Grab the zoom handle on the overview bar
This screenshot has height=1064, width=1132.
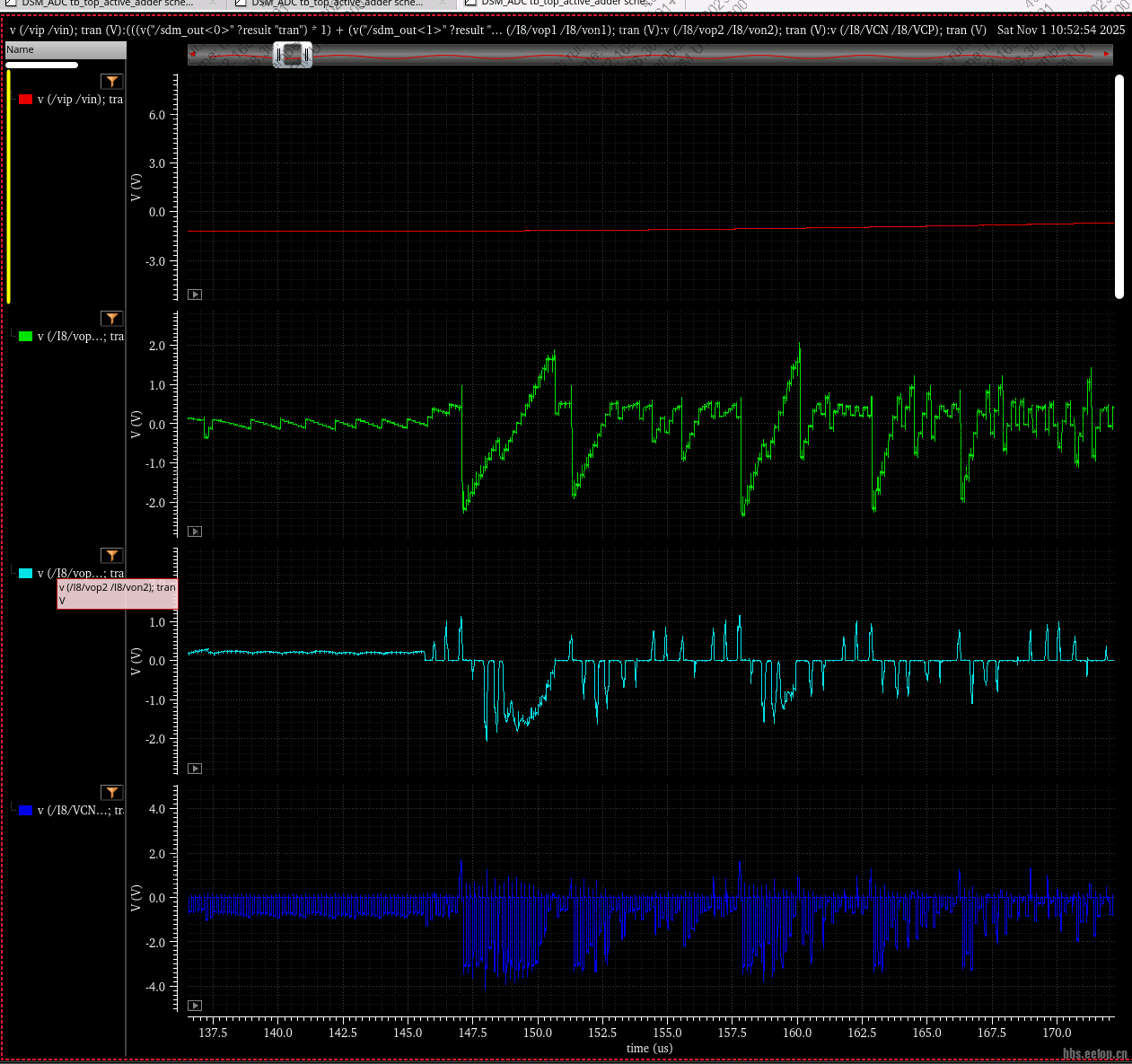click(293, 56)
